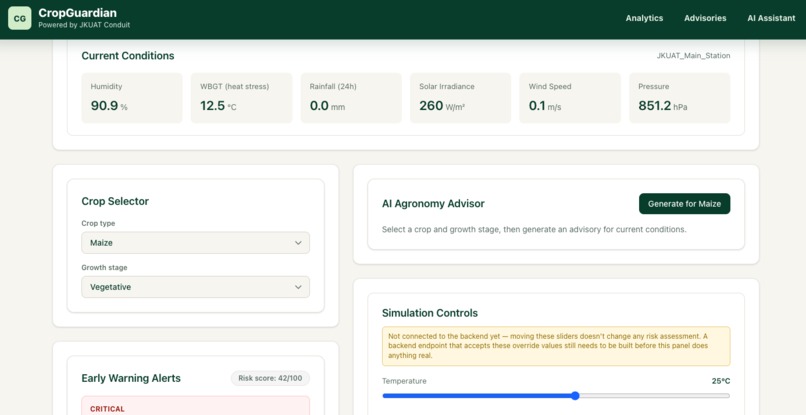806x415 pixels.
Task: Expand the Growth stage dropdown showing Vegetative
Action: pyautogui.click(x=195, y=287)
